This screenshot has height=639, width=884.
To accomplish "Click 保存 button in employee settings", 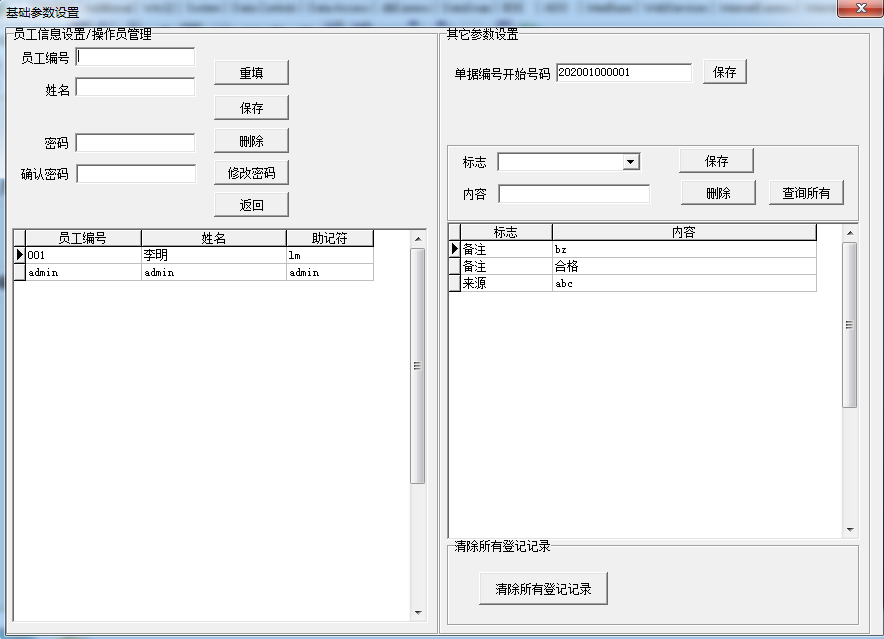I will pos(251,108).
